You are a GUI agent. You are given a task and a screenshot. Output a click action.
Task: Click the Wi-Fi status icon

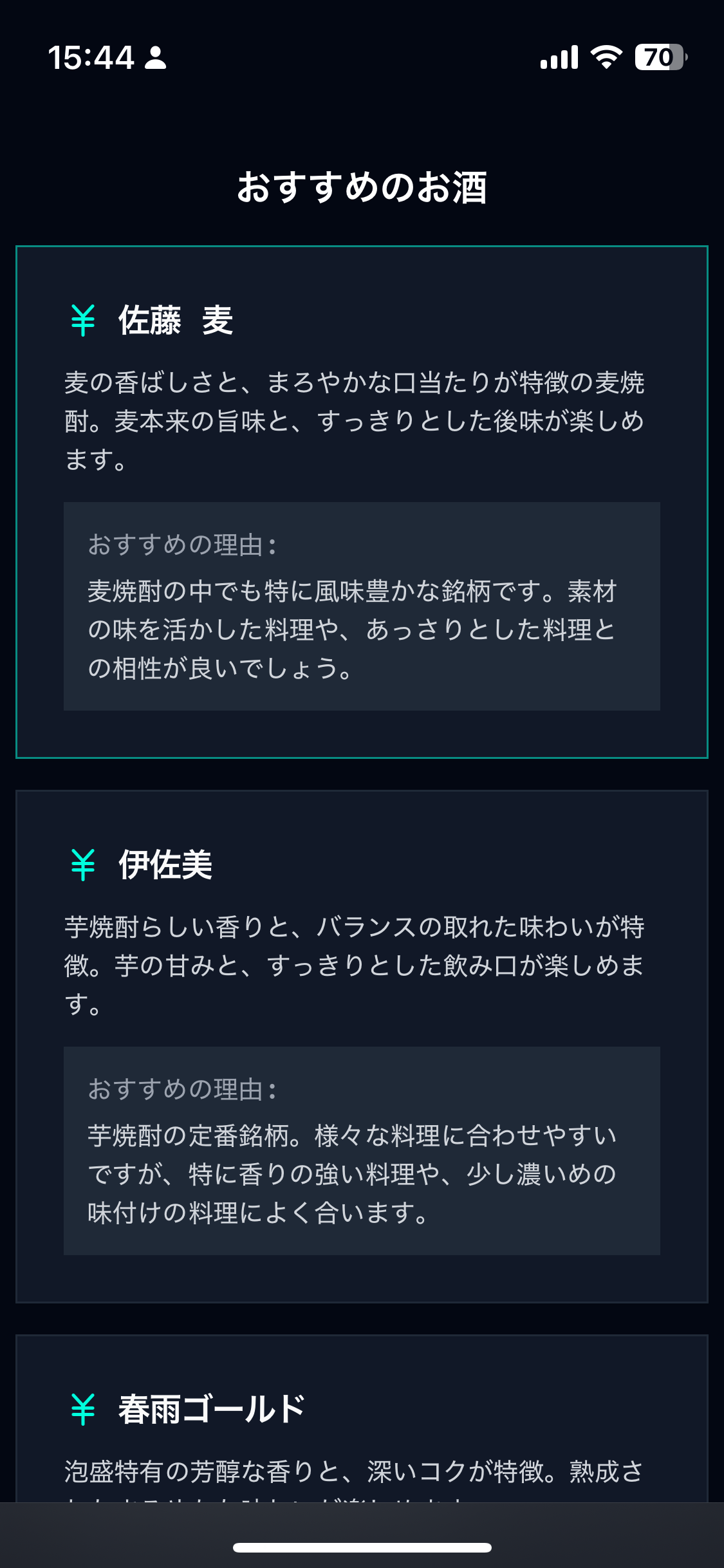[606, 57]
